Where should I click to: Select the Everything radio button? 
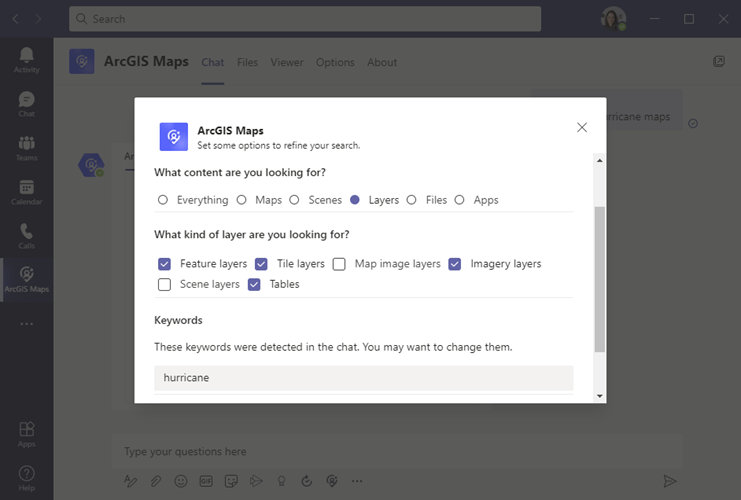(x=163, y=200)
